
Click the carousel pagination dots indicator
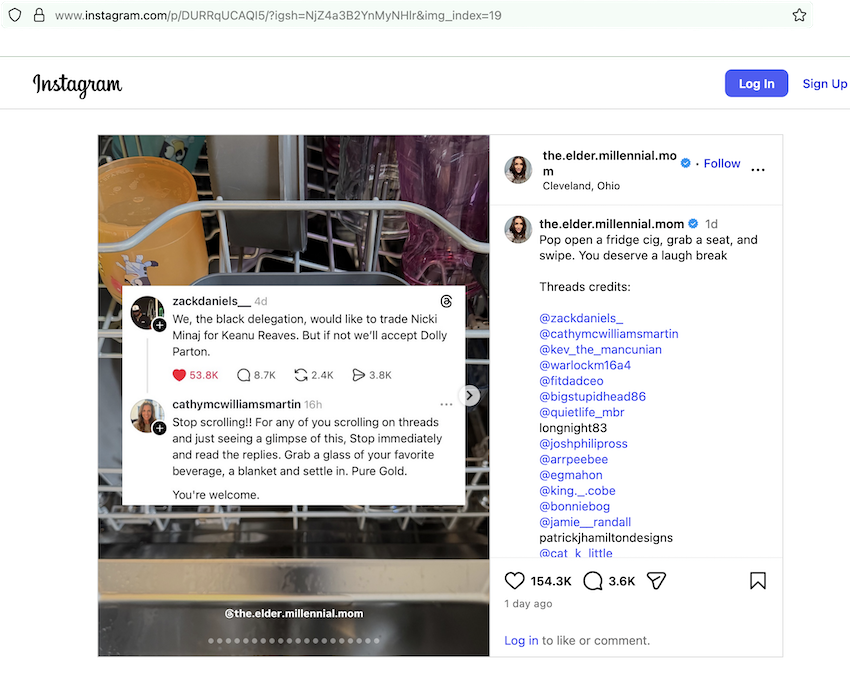click(x=293, y=640)
